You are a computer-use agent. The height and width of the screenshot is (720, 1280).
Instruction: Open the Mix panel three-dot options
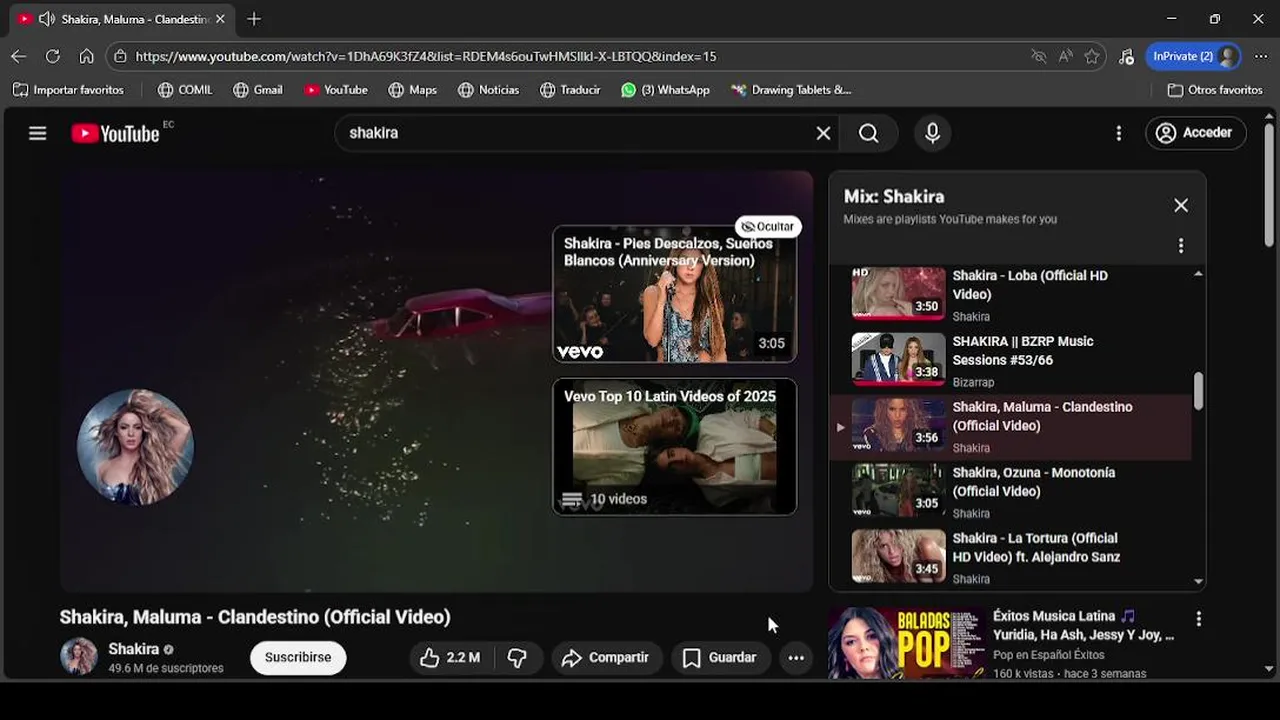(x=1181, y=246)
